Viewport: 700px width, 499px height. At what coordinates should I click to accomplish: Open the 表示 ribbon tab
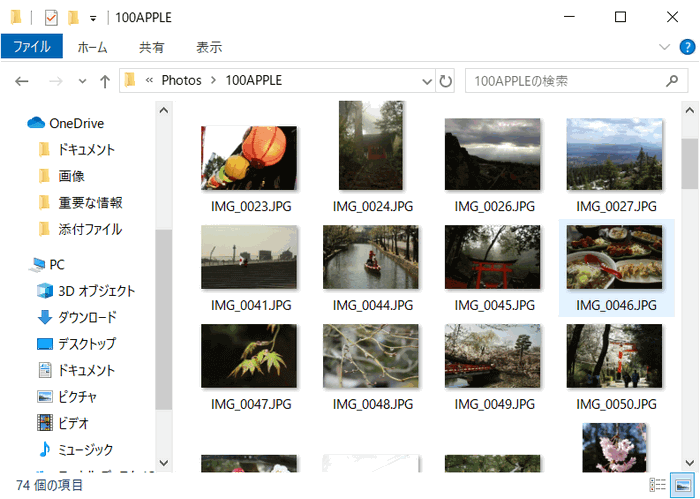[209, 47]
